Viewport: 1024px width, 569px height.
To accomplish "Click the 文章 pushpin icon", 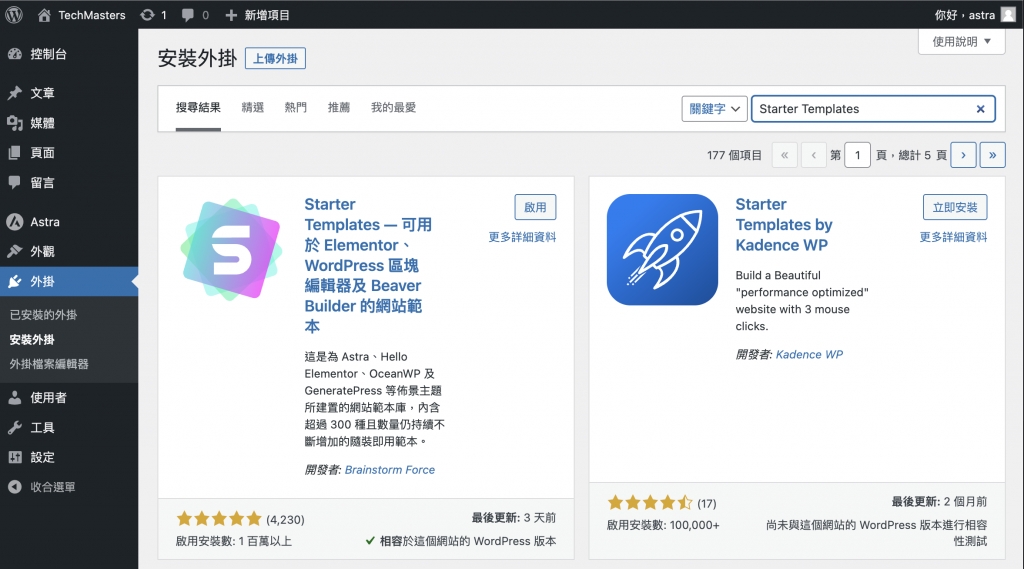I will click(15, 93).
